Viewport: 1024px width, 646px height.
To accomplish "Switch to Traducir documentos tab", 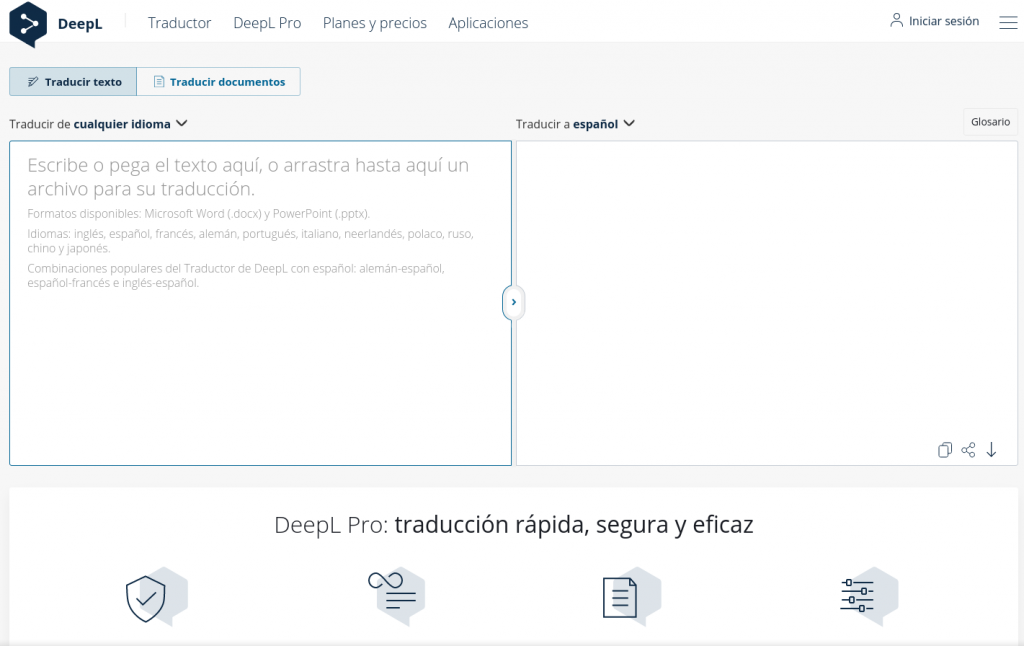I will [x=218, y=82].
